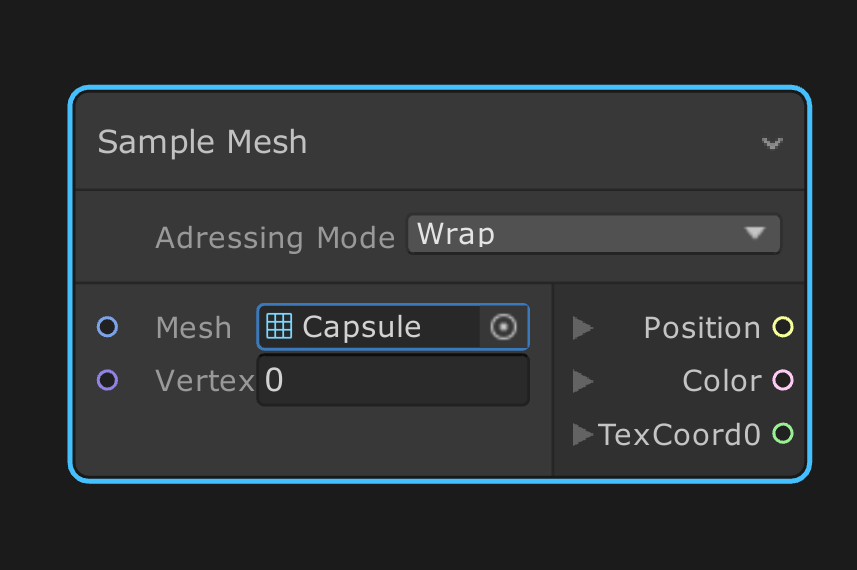Click the Mesh input port circle
Viewport: 857px width, 570px height.
coord(107,327)
